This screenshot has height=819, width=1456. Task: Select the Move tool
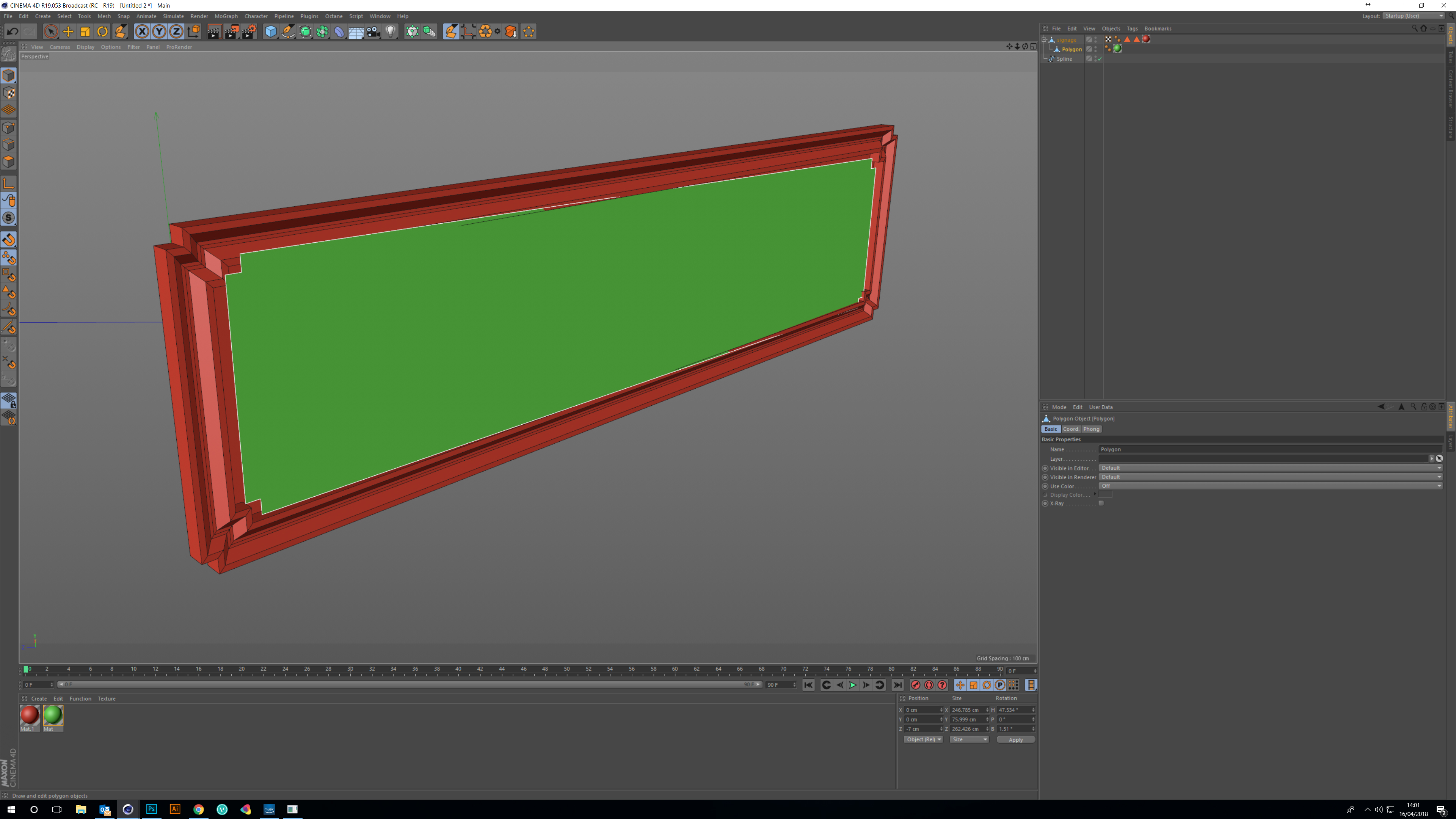coord(68,31)
